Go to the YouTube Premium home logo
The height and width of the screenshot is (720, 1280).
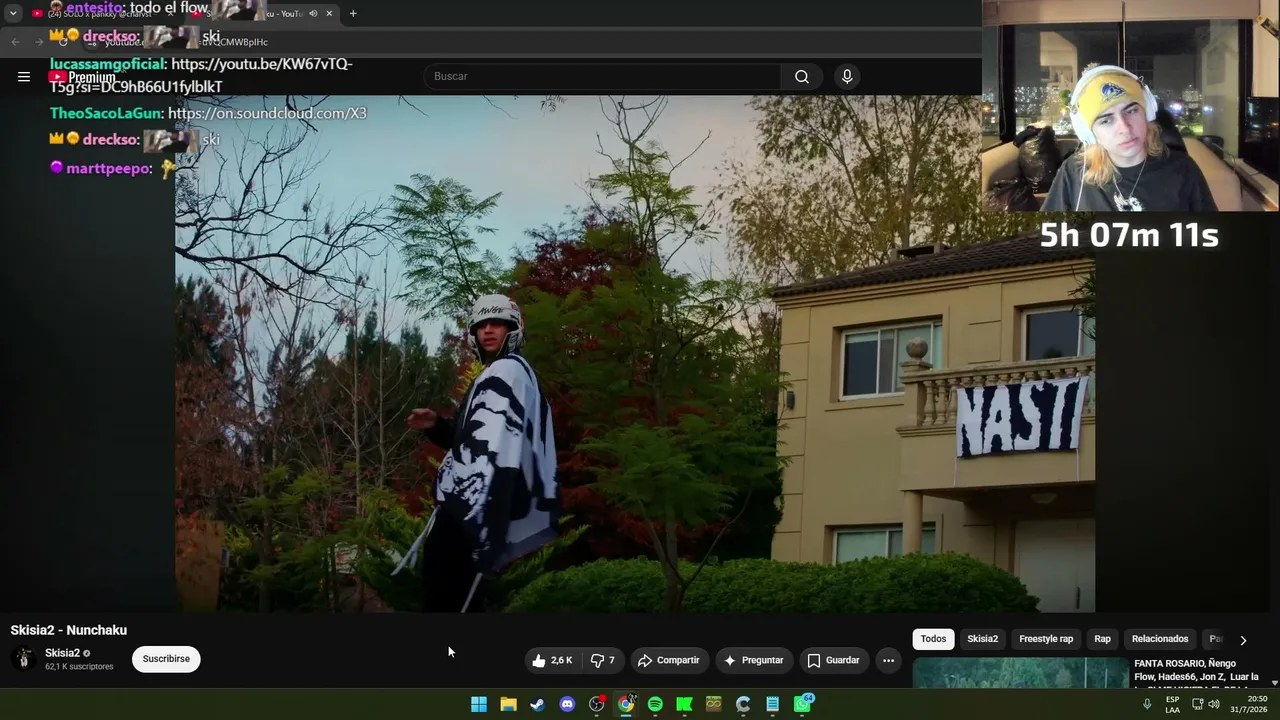pos(83,77)
